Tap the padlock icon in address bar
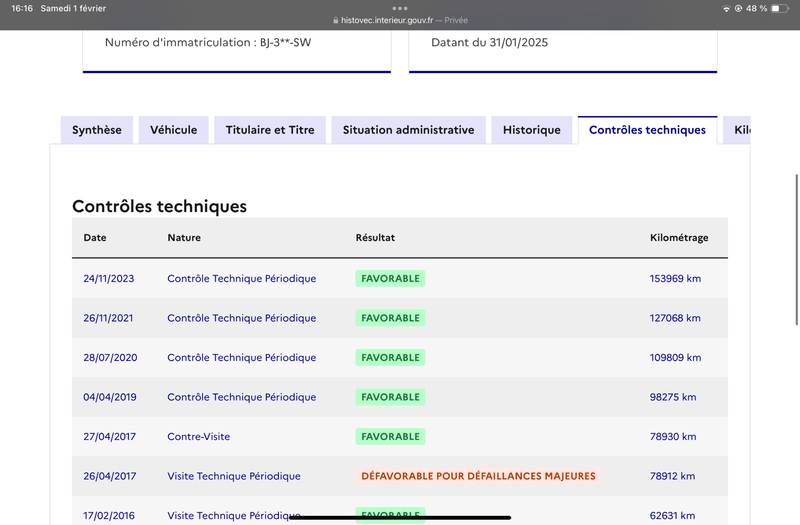Image resolution: width=800 pixels, height=525 pixels. (335, 20)
